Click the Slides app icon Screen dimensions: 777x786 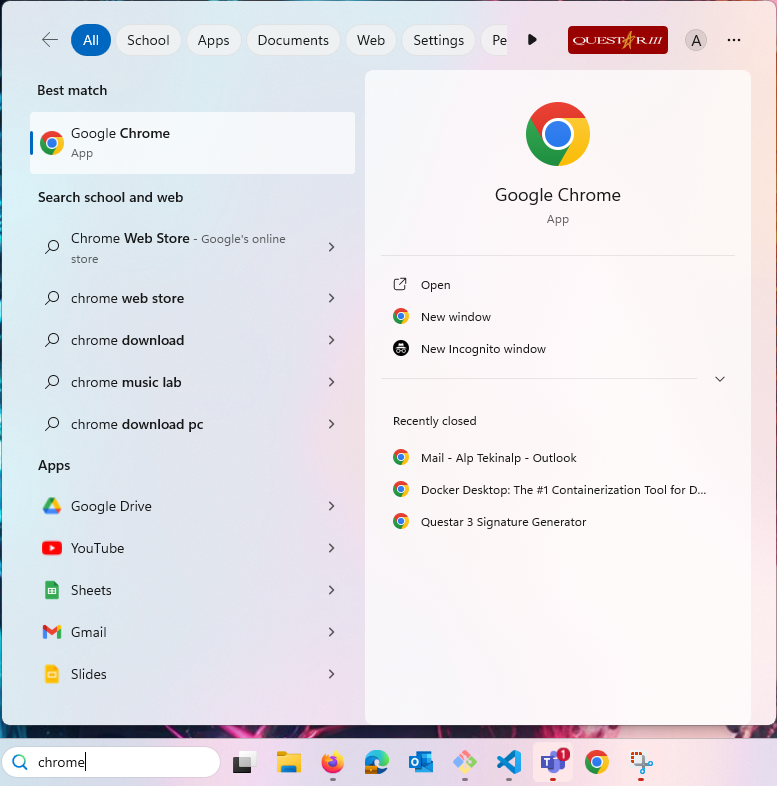point(52,675)
